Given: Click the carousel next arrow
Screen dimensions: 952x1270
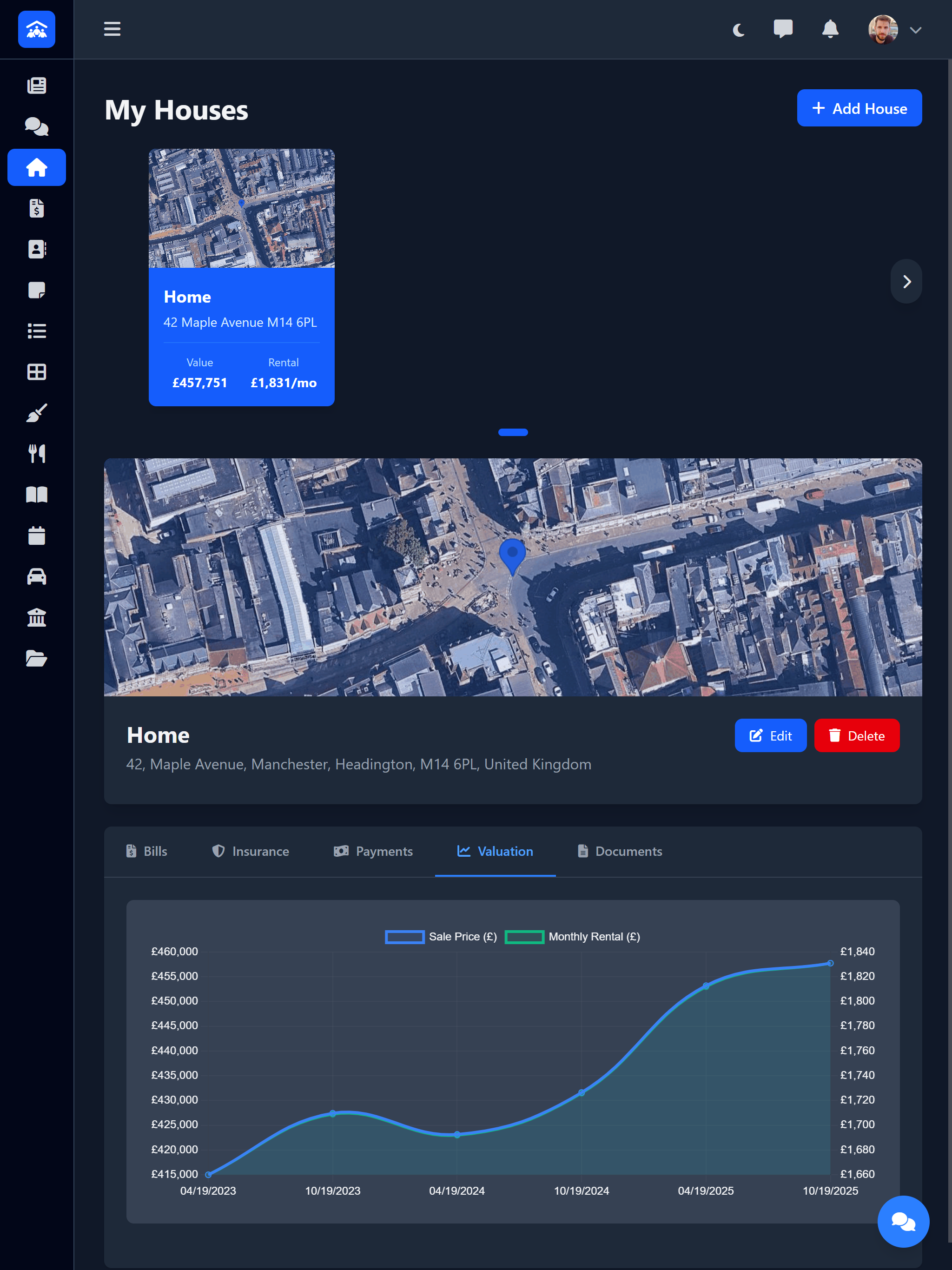Looking at the screenshot, I should [x=906, y=281].
